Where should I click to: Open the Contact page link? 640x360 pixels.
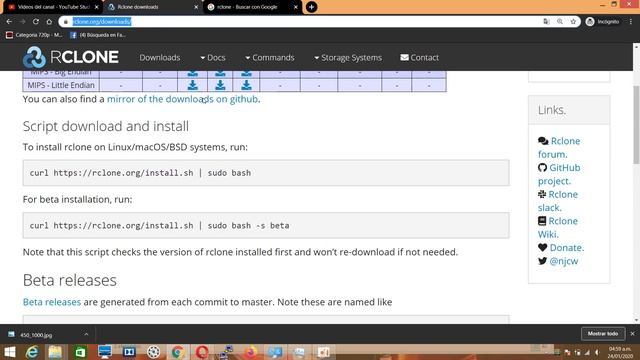click(420, 58)
